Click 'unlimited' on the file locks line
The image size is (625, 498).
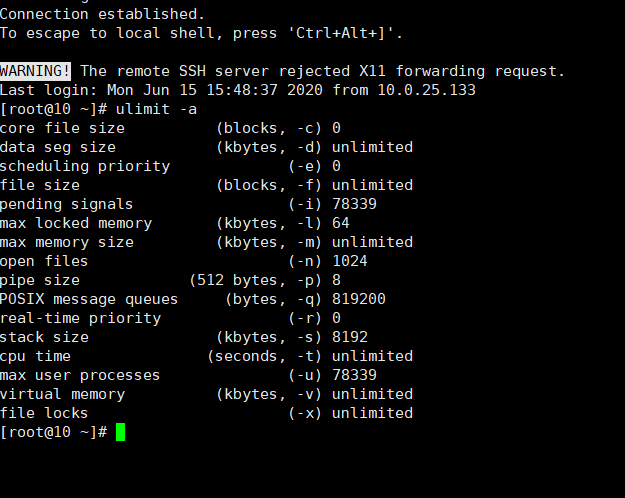point(372,413)
